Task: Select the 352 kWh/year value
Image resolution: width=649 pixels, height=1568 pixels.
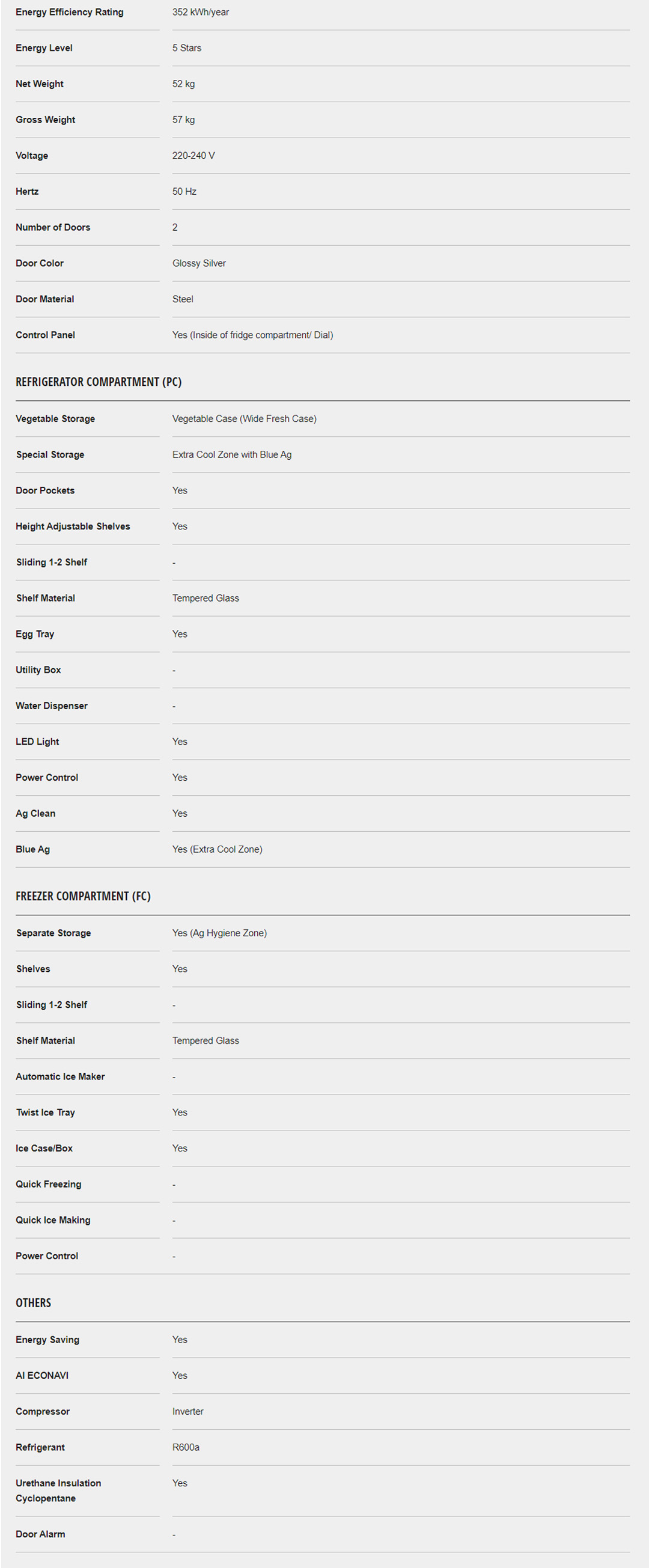Action: coord(200,12)
